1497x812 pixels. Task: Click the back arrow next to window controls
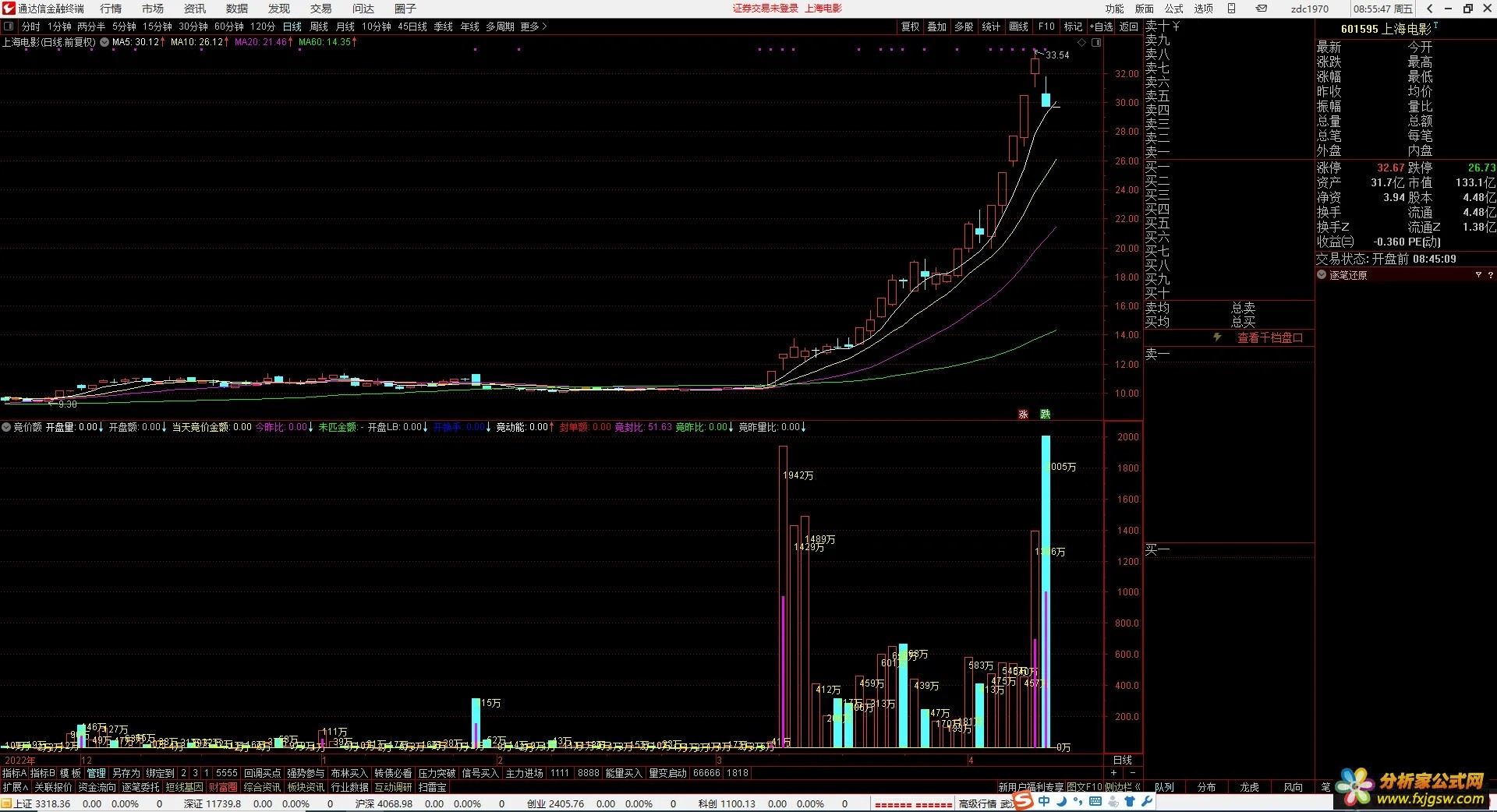(x=1429, y=9)
